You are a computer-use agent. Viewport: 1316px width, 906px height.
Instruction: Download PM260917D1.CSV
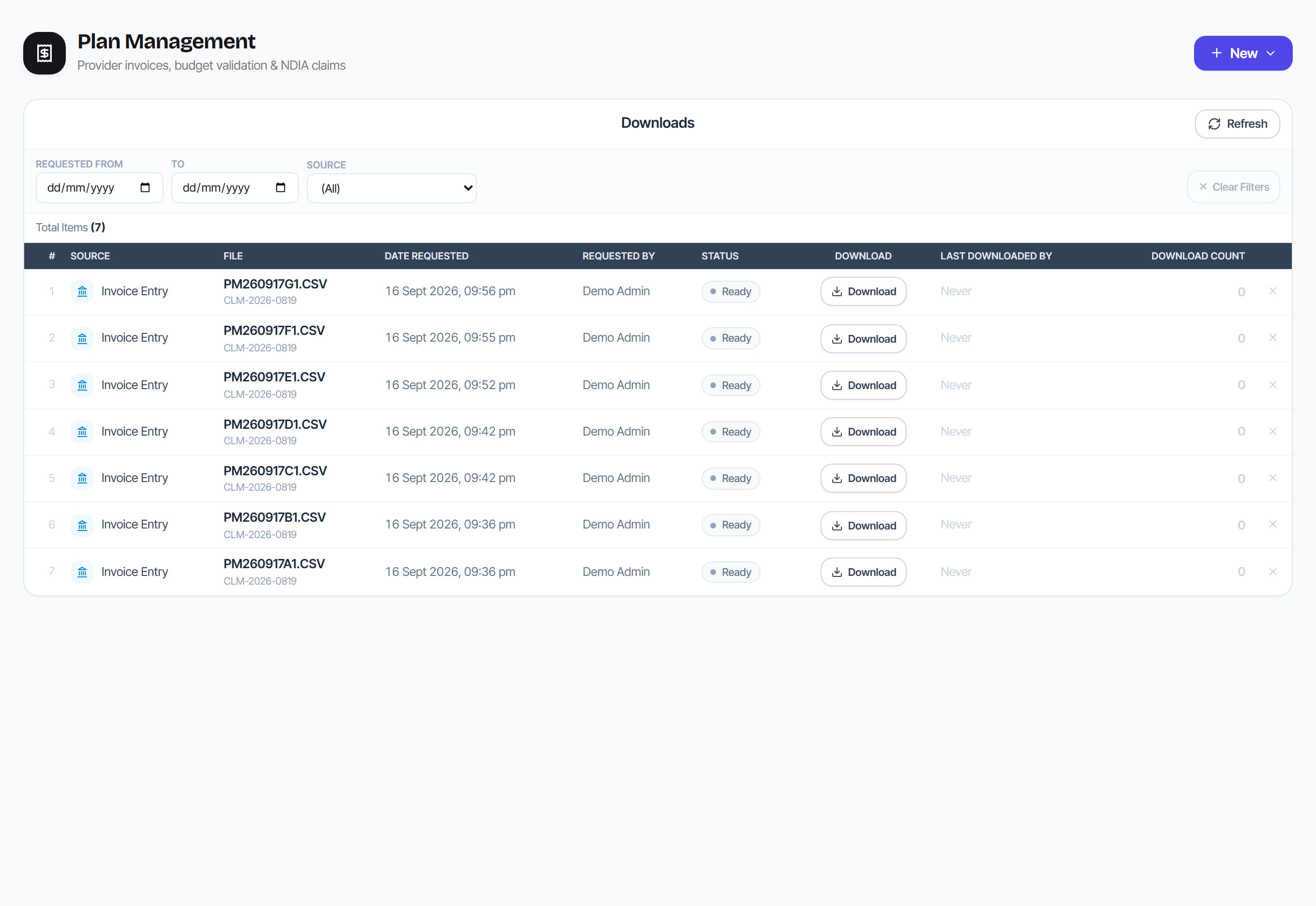pos(863,432)
